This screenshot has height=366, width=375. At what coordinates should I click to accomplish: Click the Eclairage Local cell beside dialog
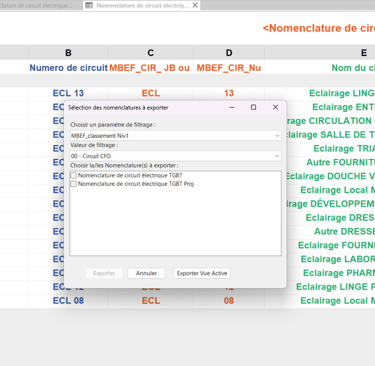point(331,190)
